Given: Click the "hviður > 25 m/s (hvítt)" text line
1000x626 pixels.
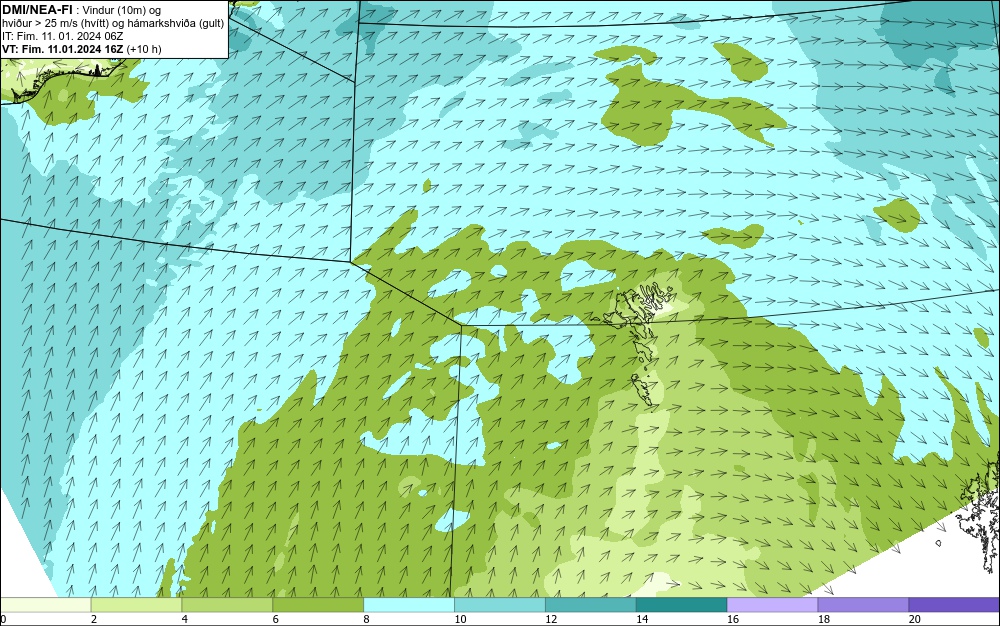Looking at the screenshot, I should 55,23.
